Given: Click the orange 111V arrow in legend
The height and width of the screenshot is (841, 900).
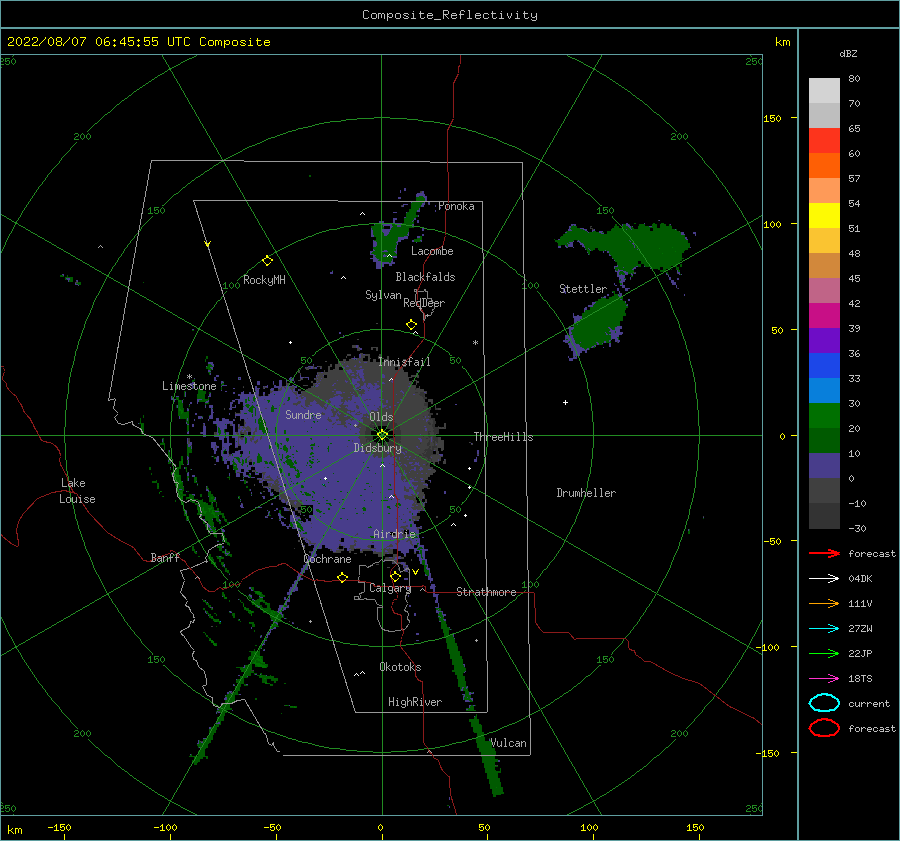Looking at the screenshot, I should [824, 603].
